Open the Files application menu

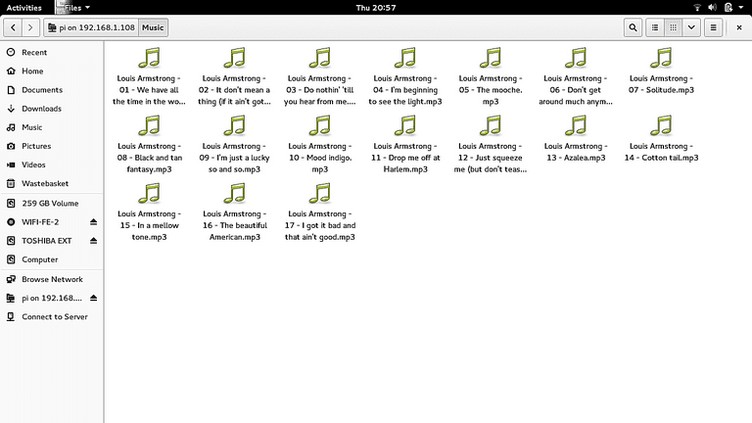click(73, 8)
